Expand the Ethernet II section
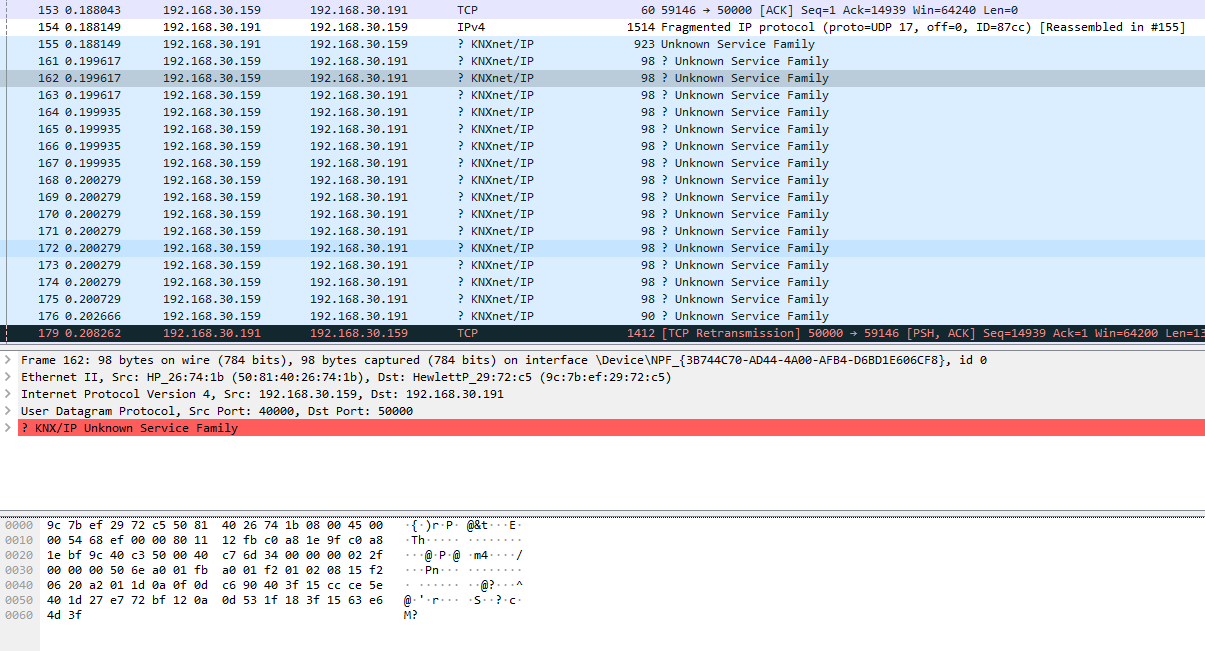This screenshot has width=1205, height=651. (9, 377)
